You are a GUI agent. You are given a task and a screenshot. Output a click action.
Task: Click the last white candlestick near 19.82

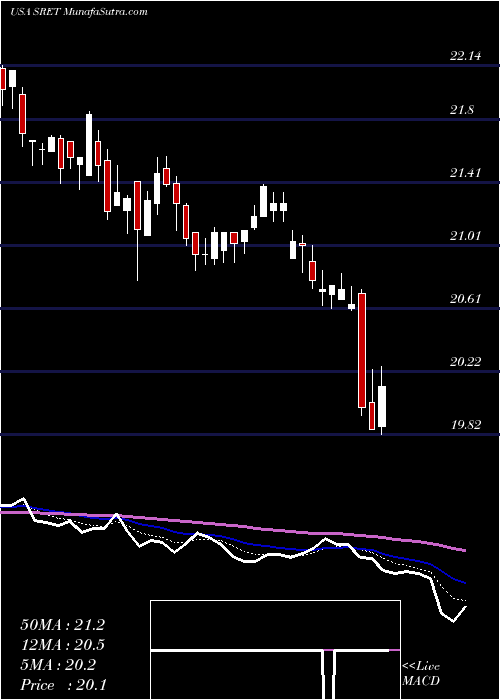tap(382, 406)
